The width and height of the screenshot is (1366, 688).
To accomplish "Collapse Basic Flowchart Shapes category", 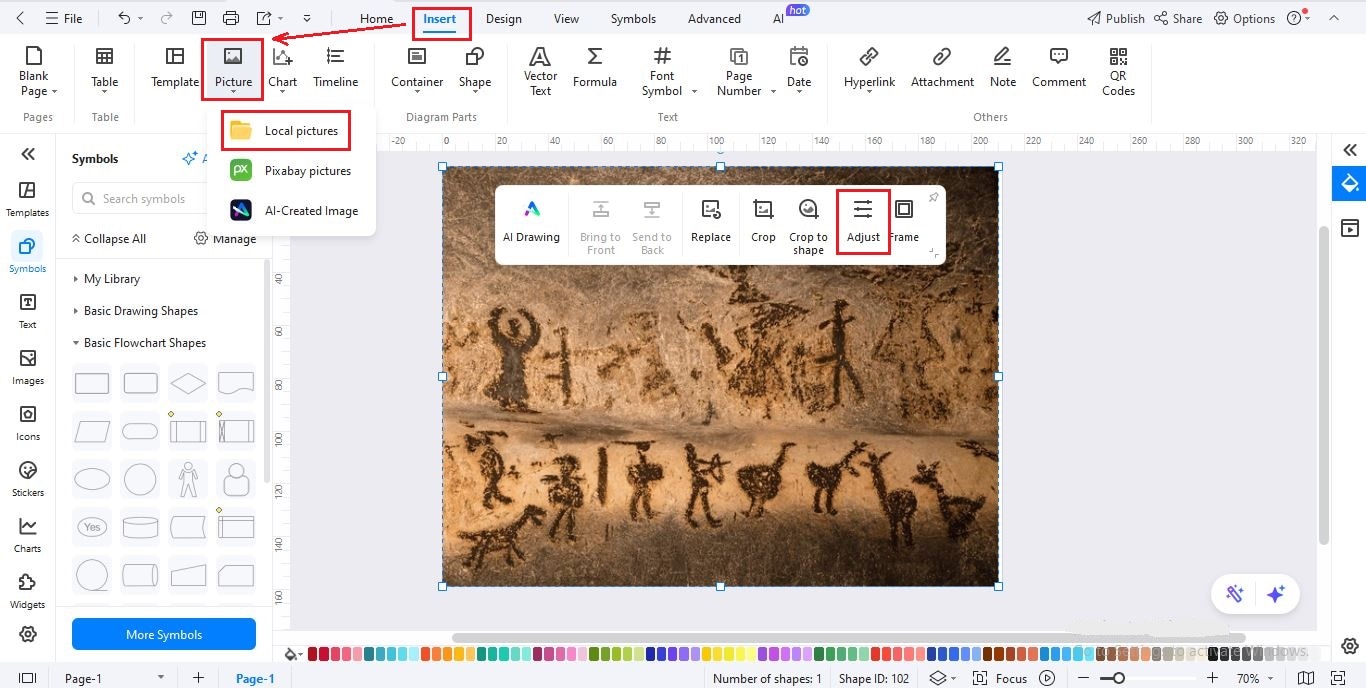I will [139, 343].
